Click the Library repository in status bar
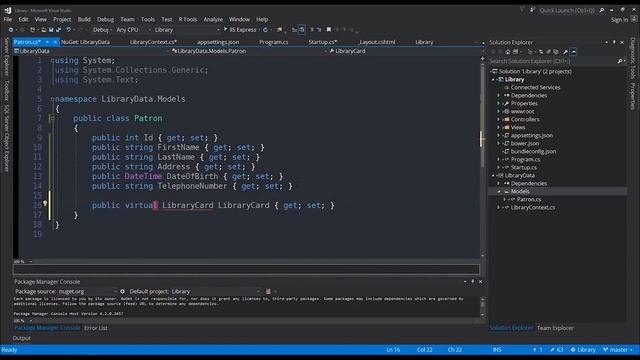The height and width of the screenshot is (360, 640). point(583,350)
